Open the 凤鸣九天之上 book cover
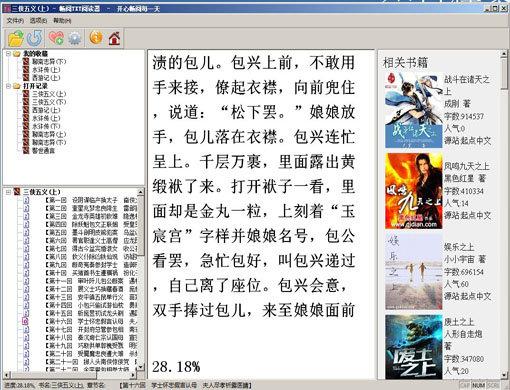Image resolution: width=510 pixels, height=390 pixels. (x=414, y=191)
